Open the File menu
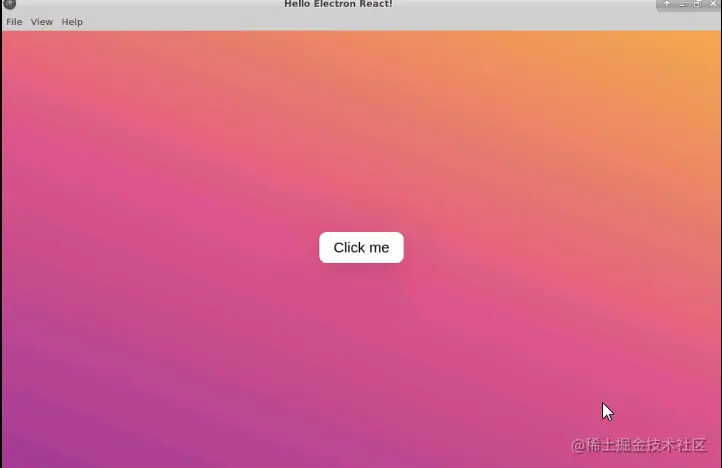Image resolution: width=722 pixels, height=468 pixels. 14,22
